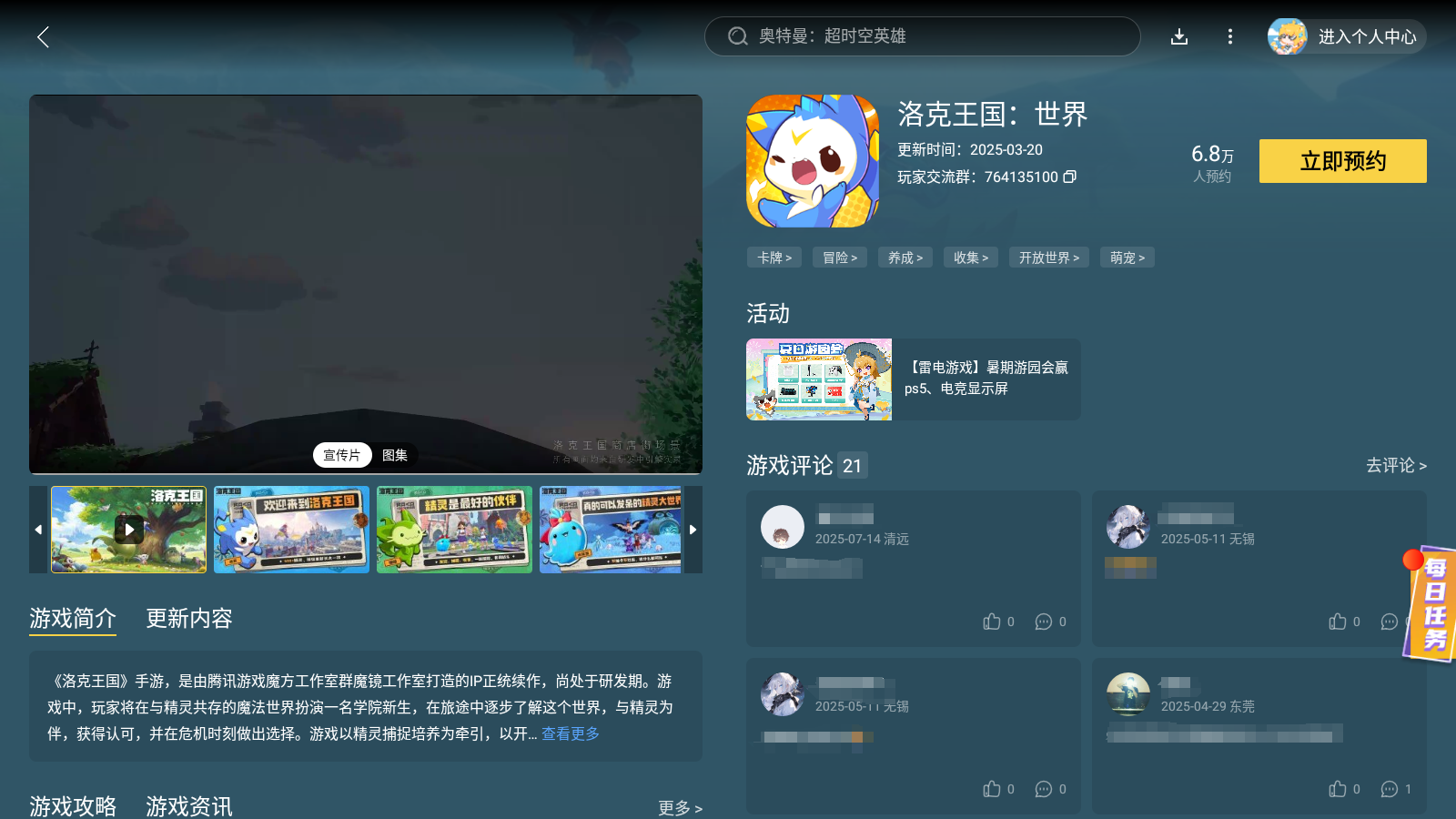Switch to the 游戏资讯 tab
Viewport: 1456px width, 819px height.
click(189, 806)
